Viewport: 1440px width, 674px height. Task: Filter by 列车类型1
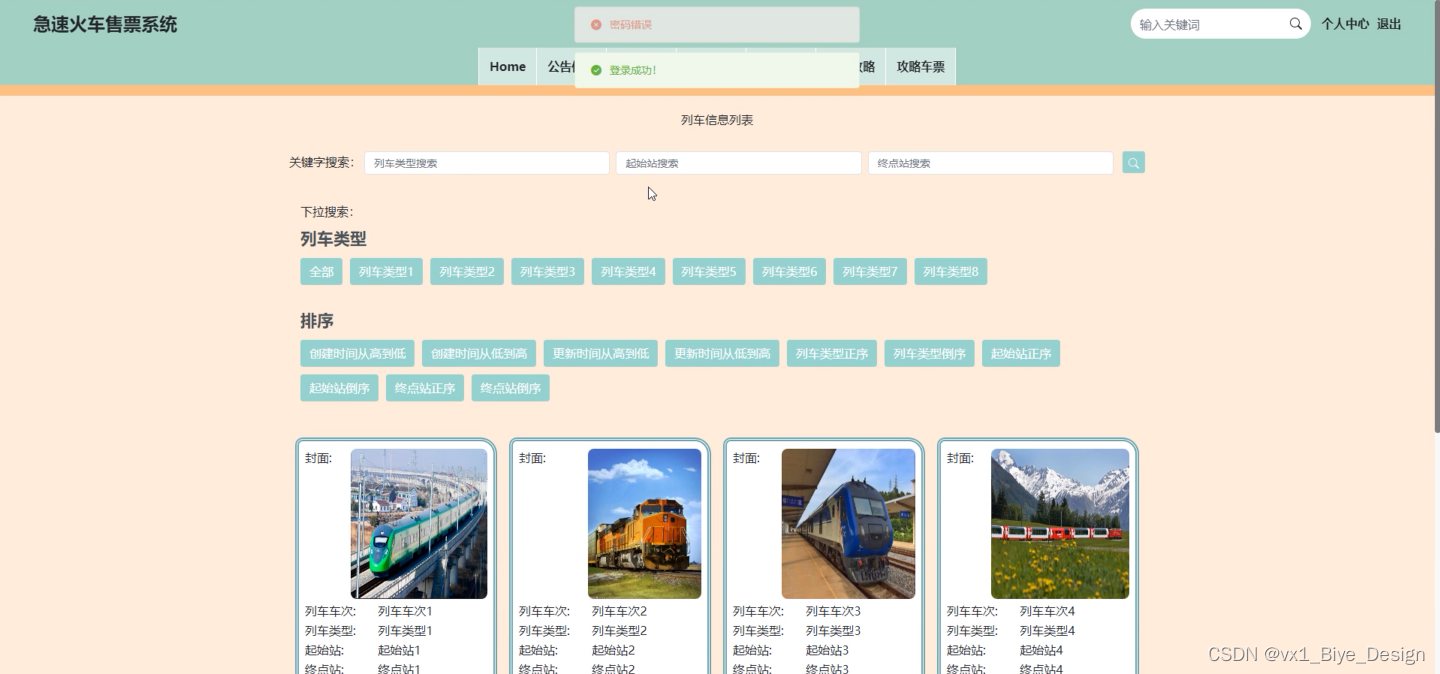[x=386, y=272]
